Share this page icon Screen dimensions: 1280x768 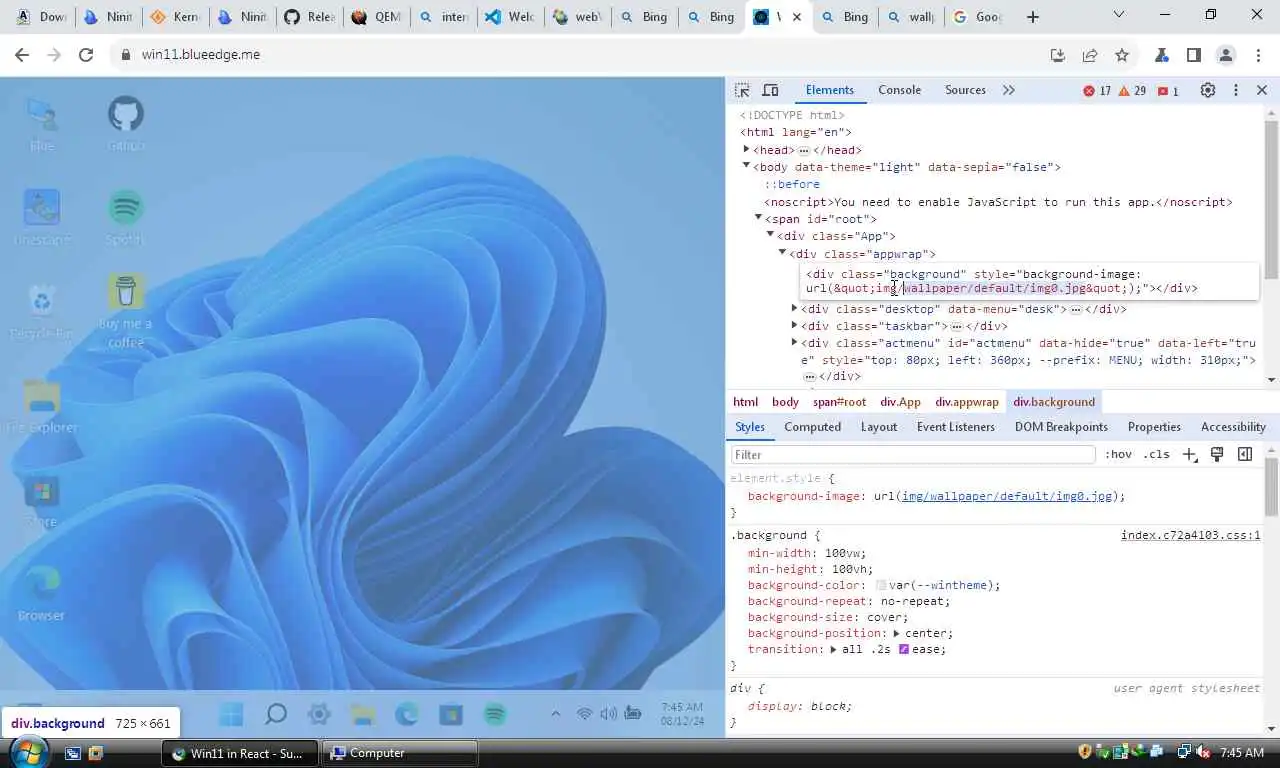pyautogui.click(x=1090, y=55)
